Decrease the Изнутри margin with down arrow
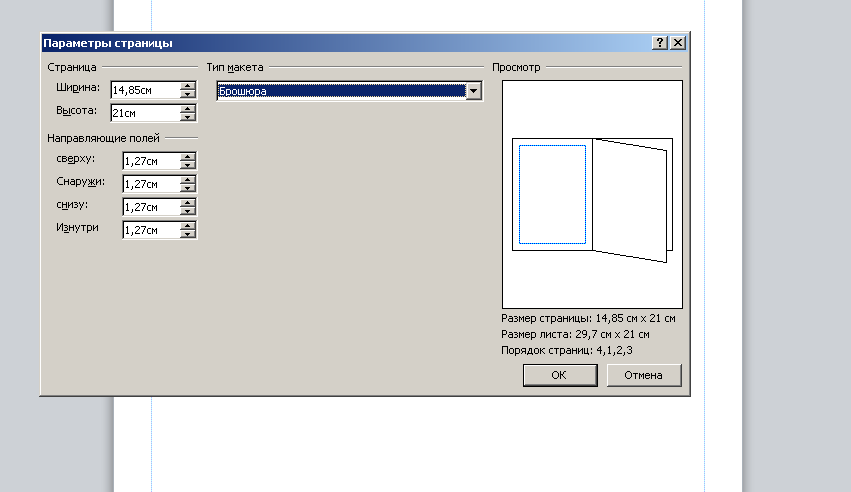851x492 pixels. [x=188, y=234]
